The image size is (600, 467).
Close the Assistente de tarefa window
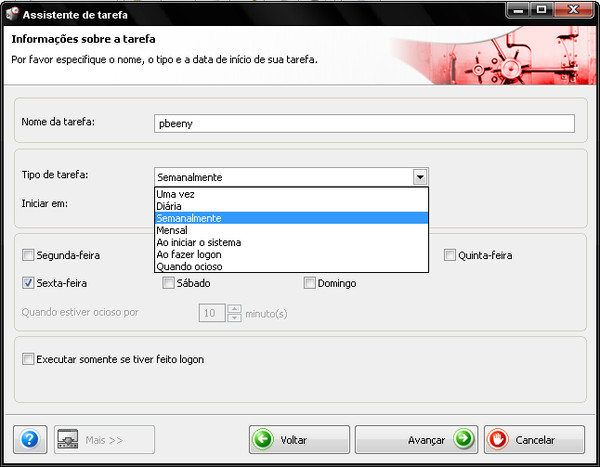tap(573, 10)
